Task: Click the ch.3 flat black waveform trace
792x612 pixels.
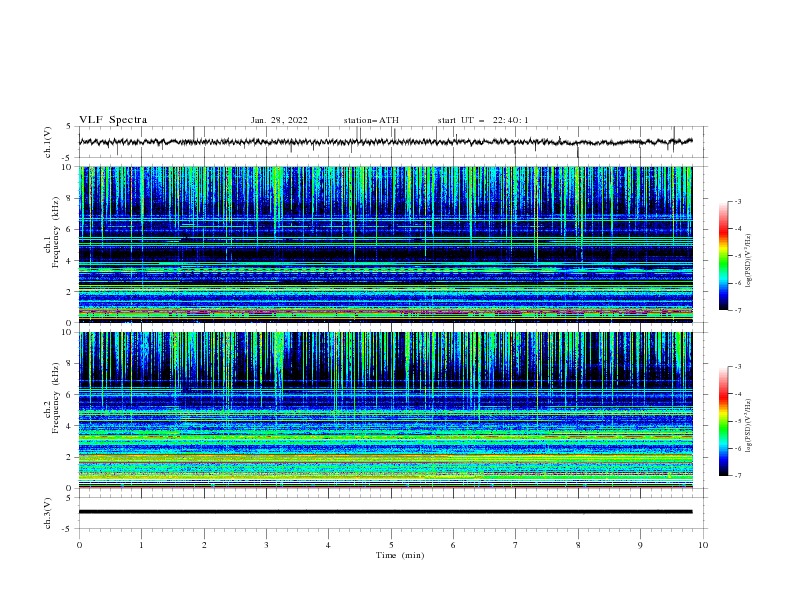Action: click(x=385, y=512)
